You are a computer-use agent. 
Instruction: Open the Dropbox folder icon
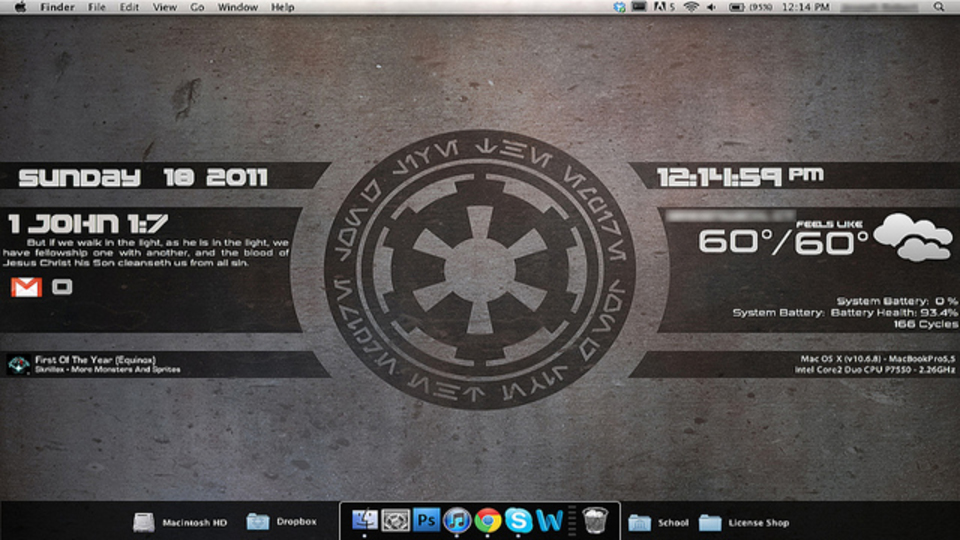pyautogui.click(x=258, y=522)
